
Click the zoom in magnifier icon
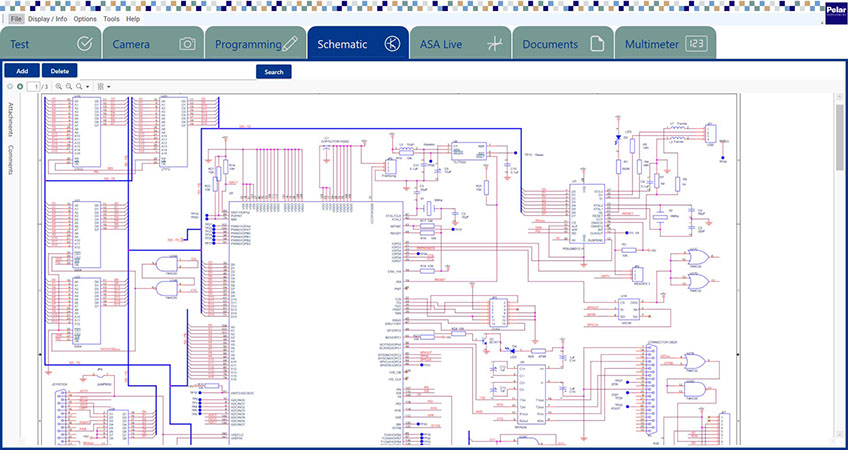click(x=59, y=86)
